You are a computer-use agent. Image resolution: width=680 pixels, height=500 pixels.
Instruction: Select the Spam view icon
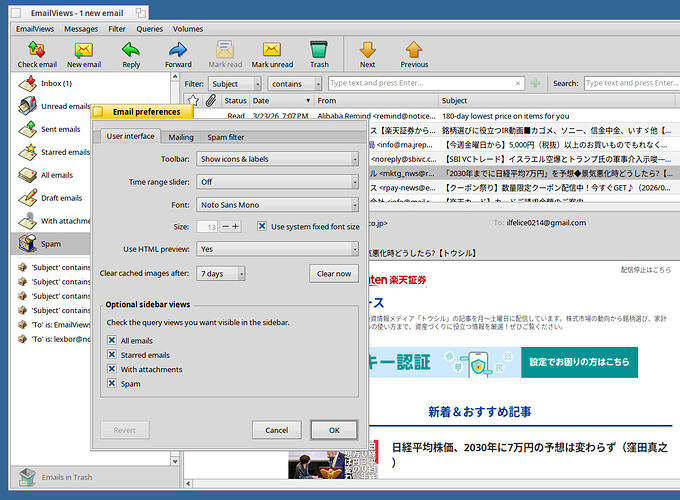click(x=28, y=244)
